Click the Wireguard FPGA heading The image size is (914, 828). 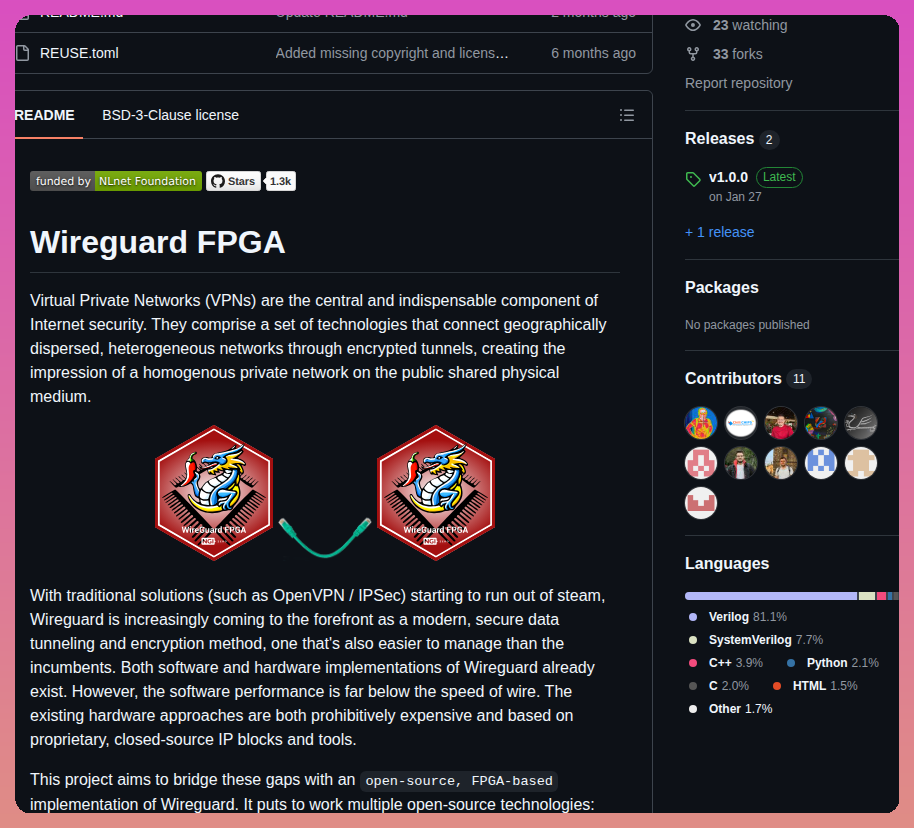tap(157, 242)
